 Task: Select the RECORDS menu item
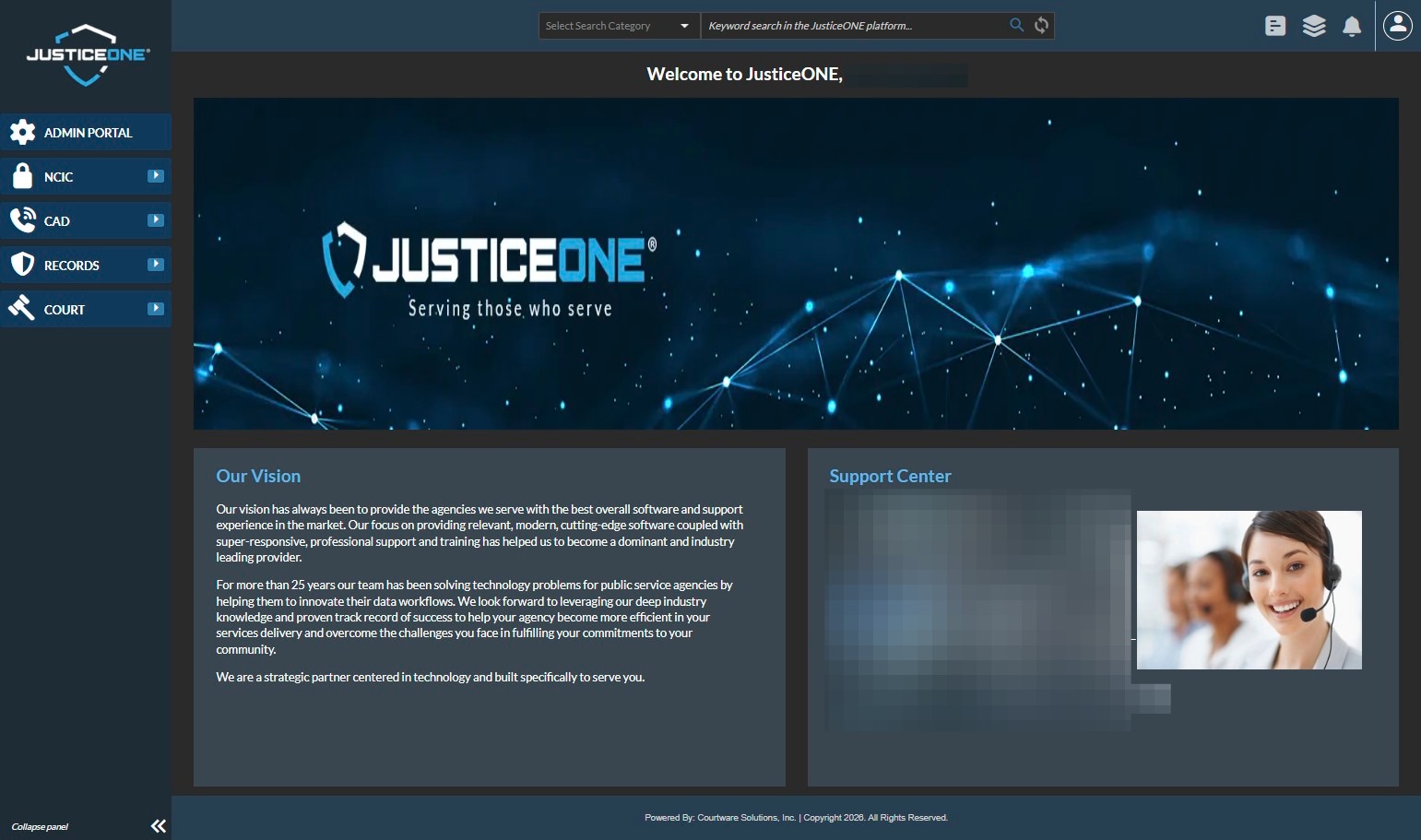(x=86, y=265)
